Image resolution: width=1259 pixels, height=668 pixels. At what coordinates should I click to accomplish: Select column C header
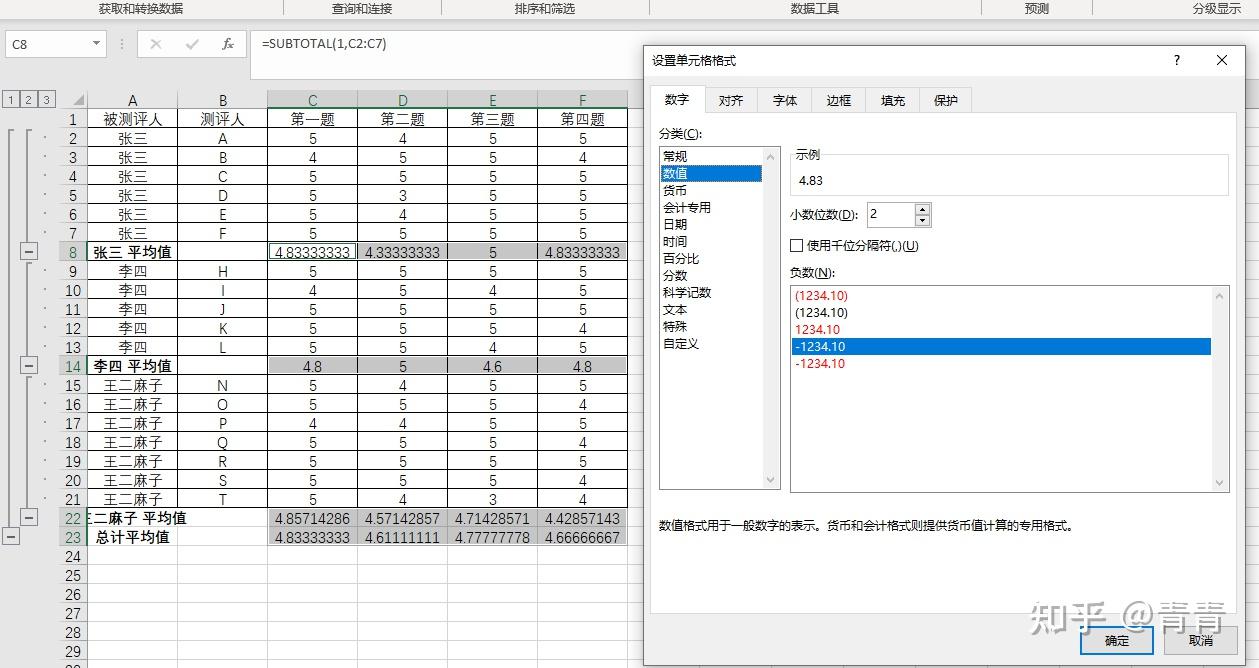[313, 100]
